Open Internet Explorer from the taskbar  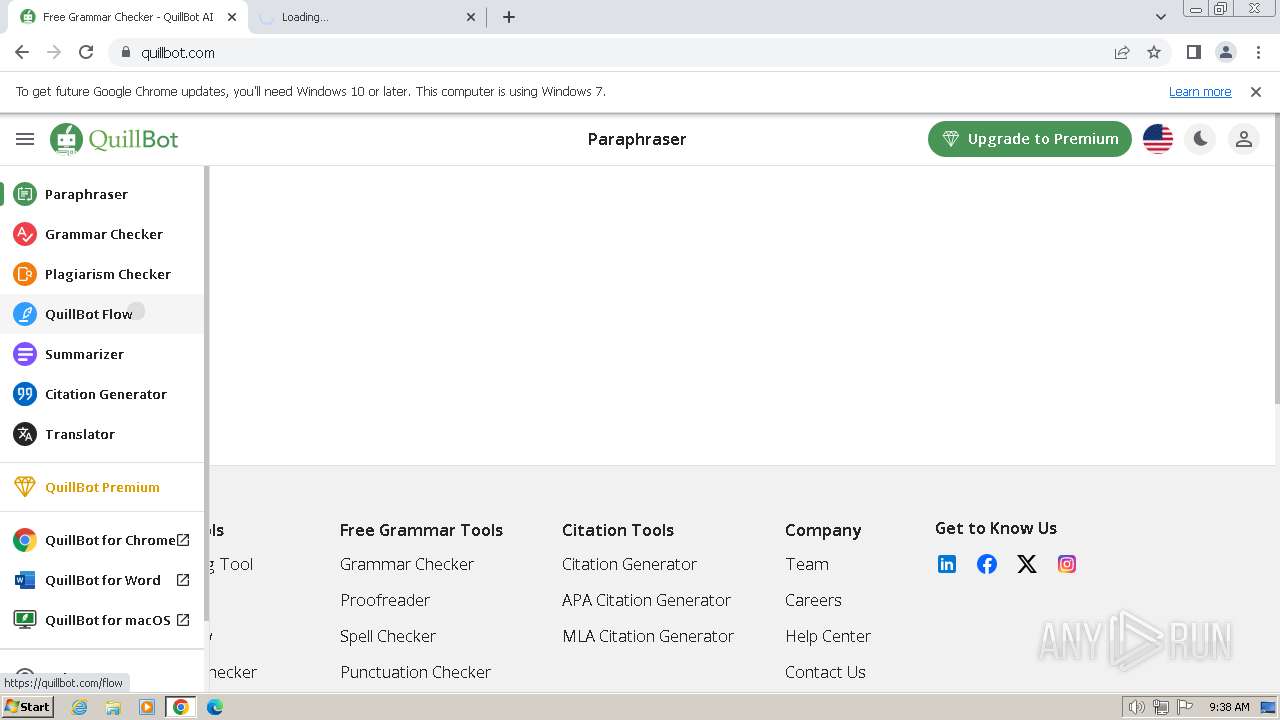tap(80, 707)
